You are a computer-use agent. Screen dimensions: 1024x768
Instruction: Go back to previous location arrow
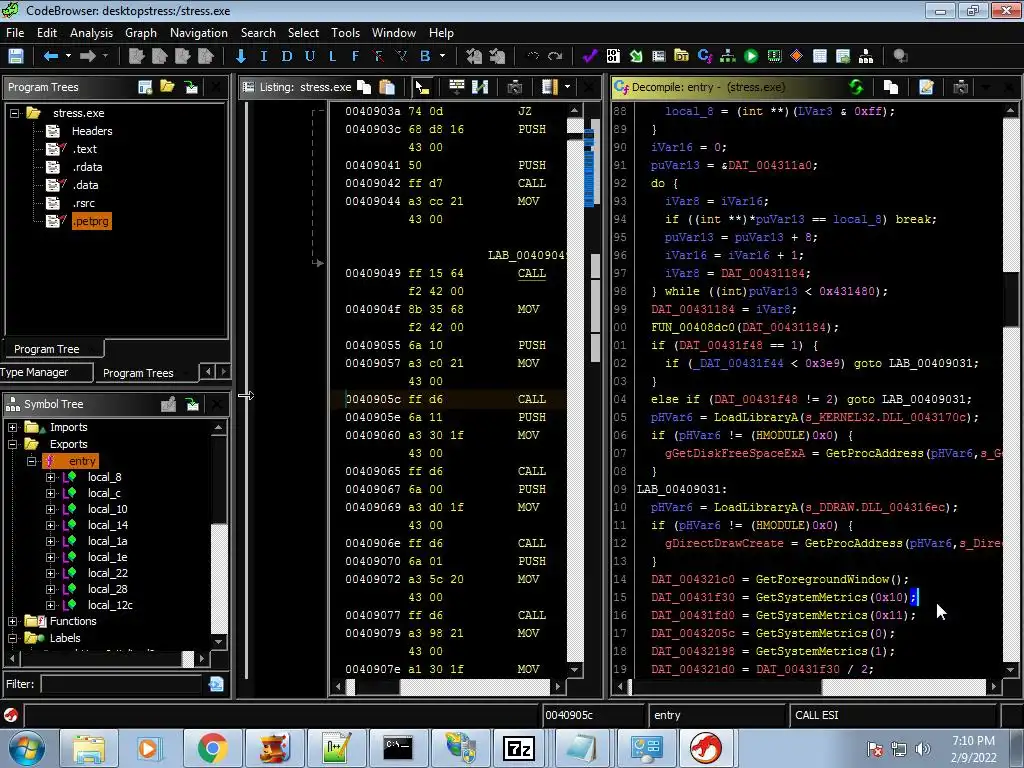point(50,56)
